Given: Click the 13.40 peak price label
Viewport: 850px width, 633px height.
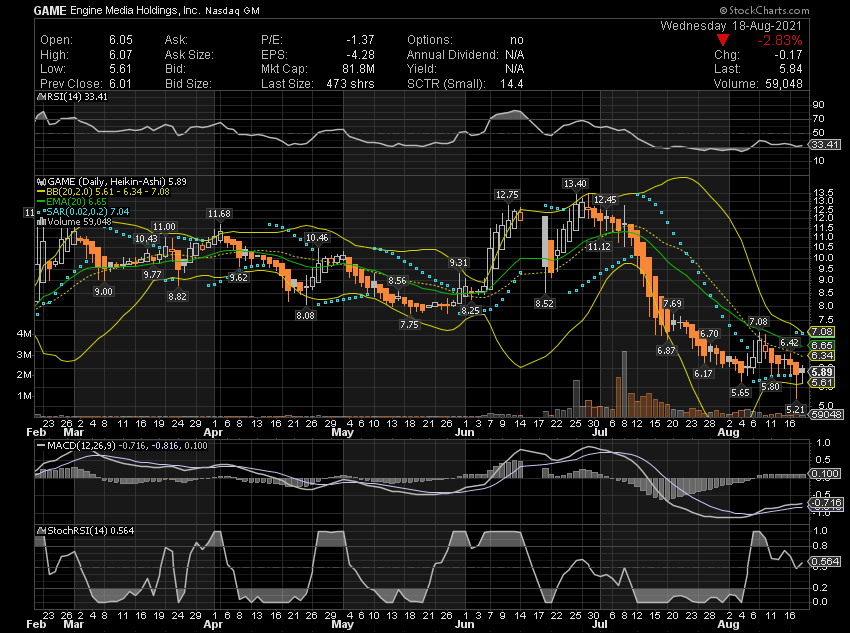Looking at the screenshot, I should 575,184.
